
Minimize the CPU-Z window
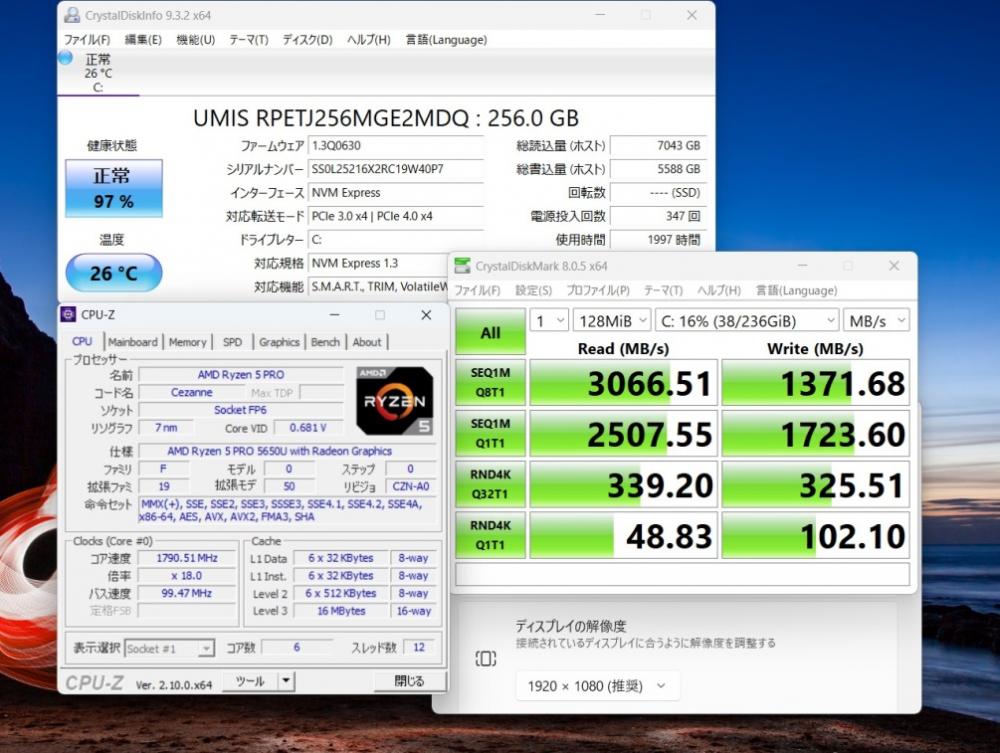click(x=334, y=314)
